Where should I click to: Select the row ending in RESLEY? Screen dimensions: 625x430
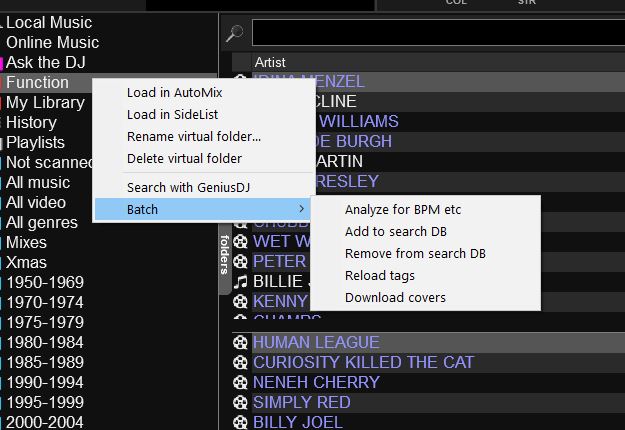pyautogui.click(x=470, y=181)
